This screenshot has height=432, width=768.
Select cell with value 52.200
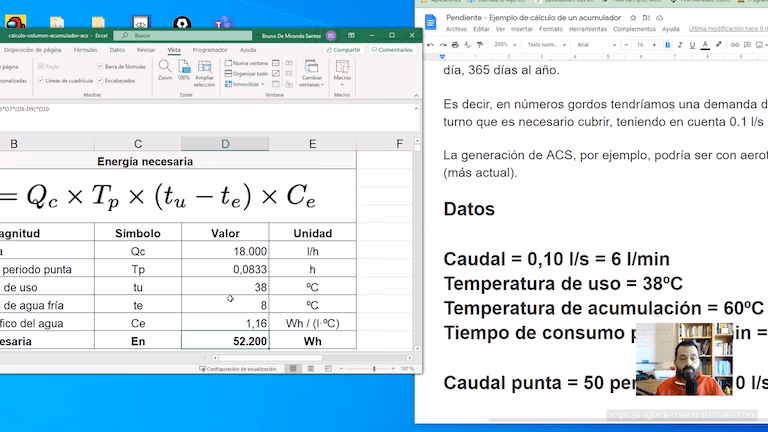click(x=225, y=341)
